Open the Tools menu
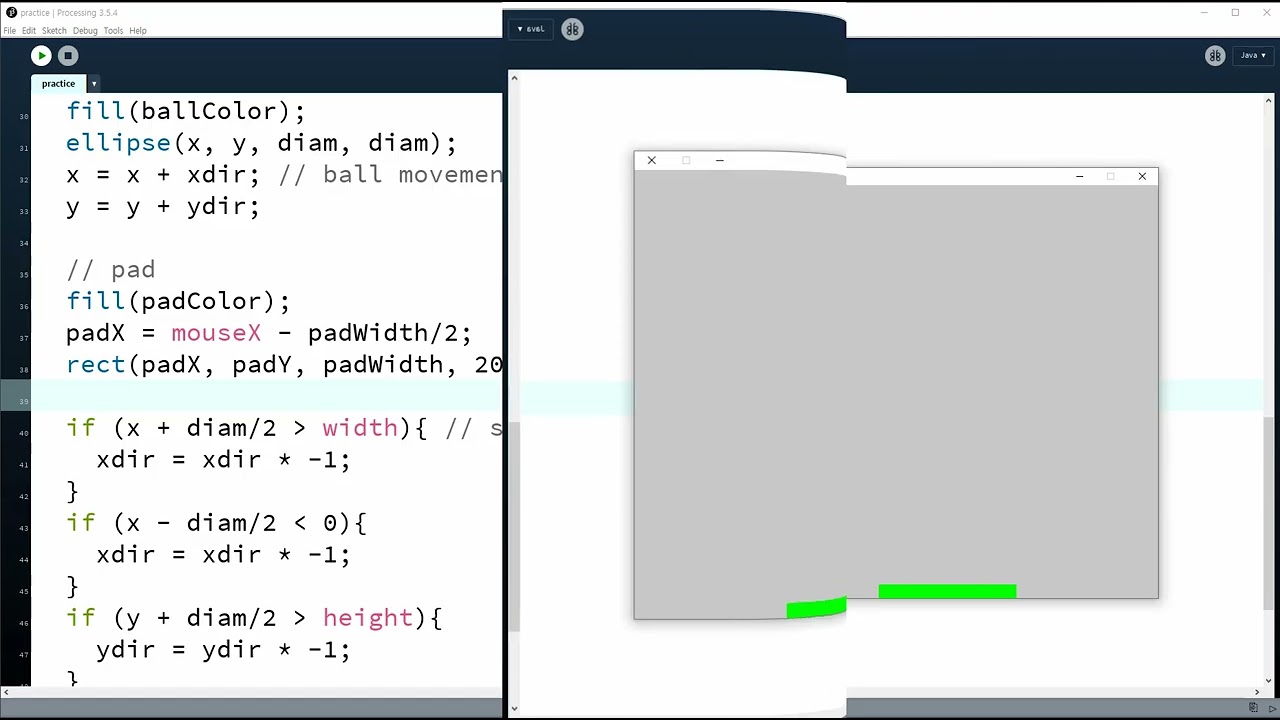This screenshot has height=720, width=1280. click(113, 31)
